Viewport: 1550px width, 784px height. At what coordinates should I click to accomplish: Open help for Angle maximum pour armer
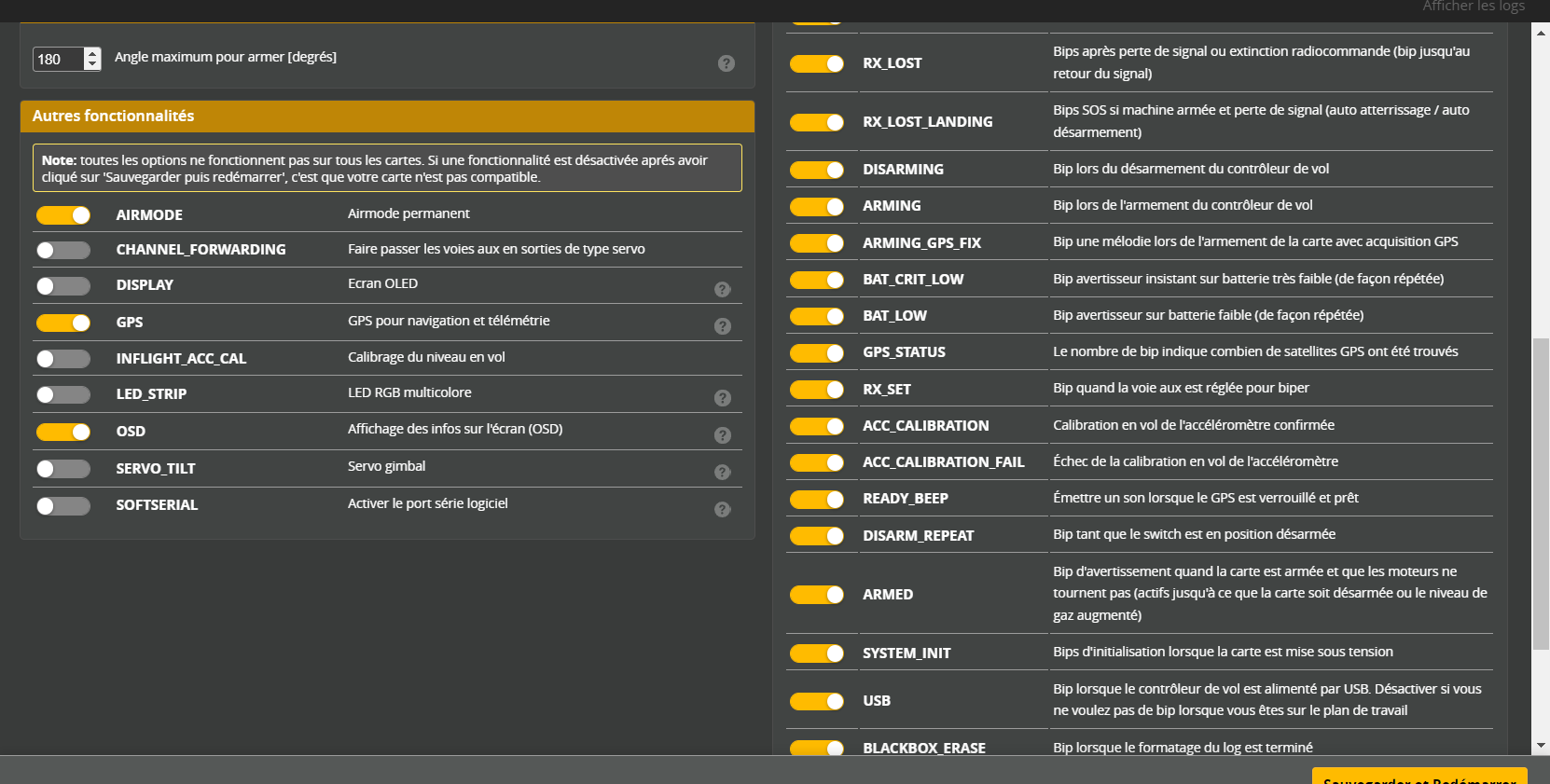[x=726, y=63]
